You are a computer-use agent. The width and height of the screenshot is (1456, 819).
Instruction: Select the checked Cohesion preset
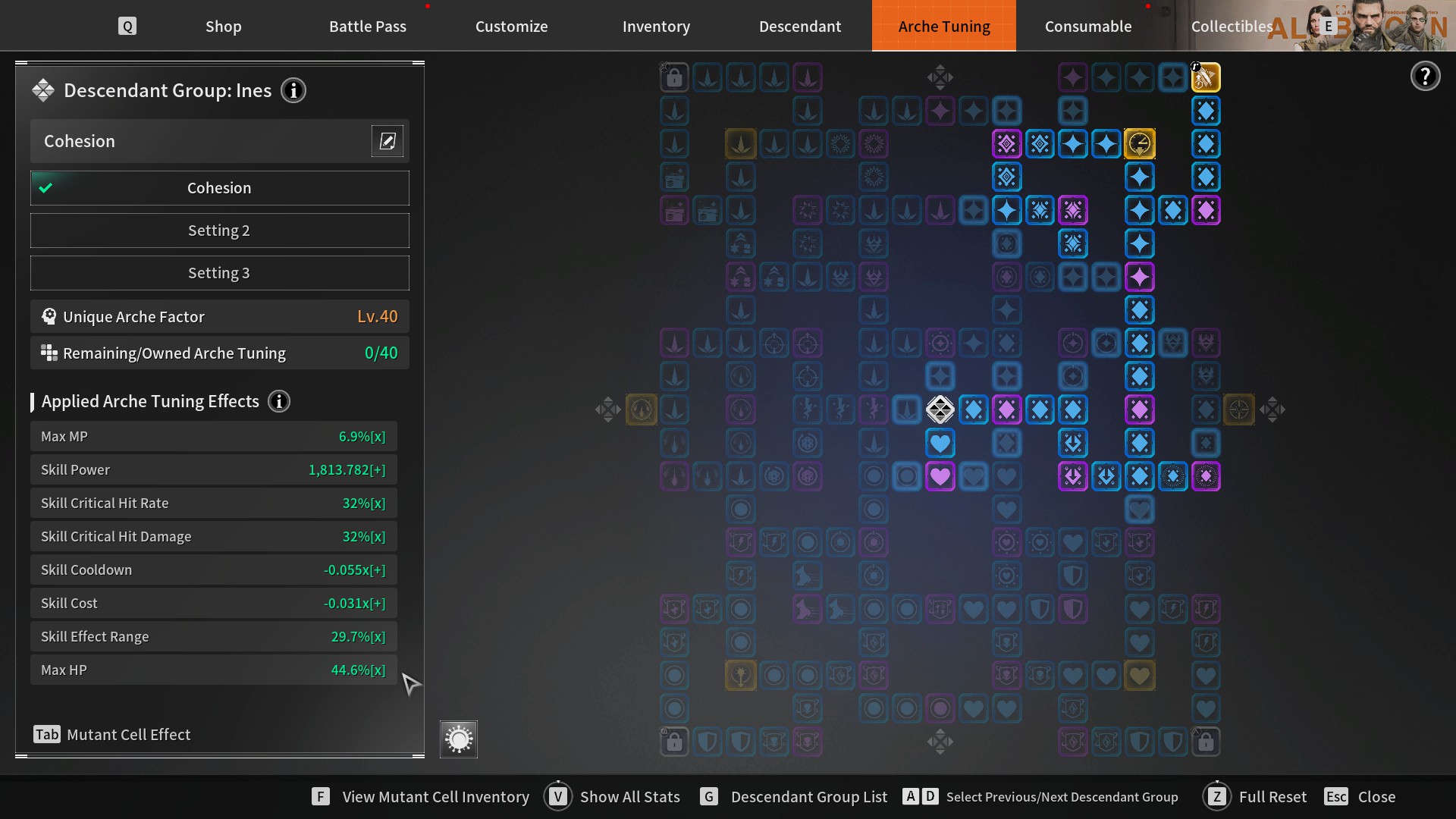(219, 188)
